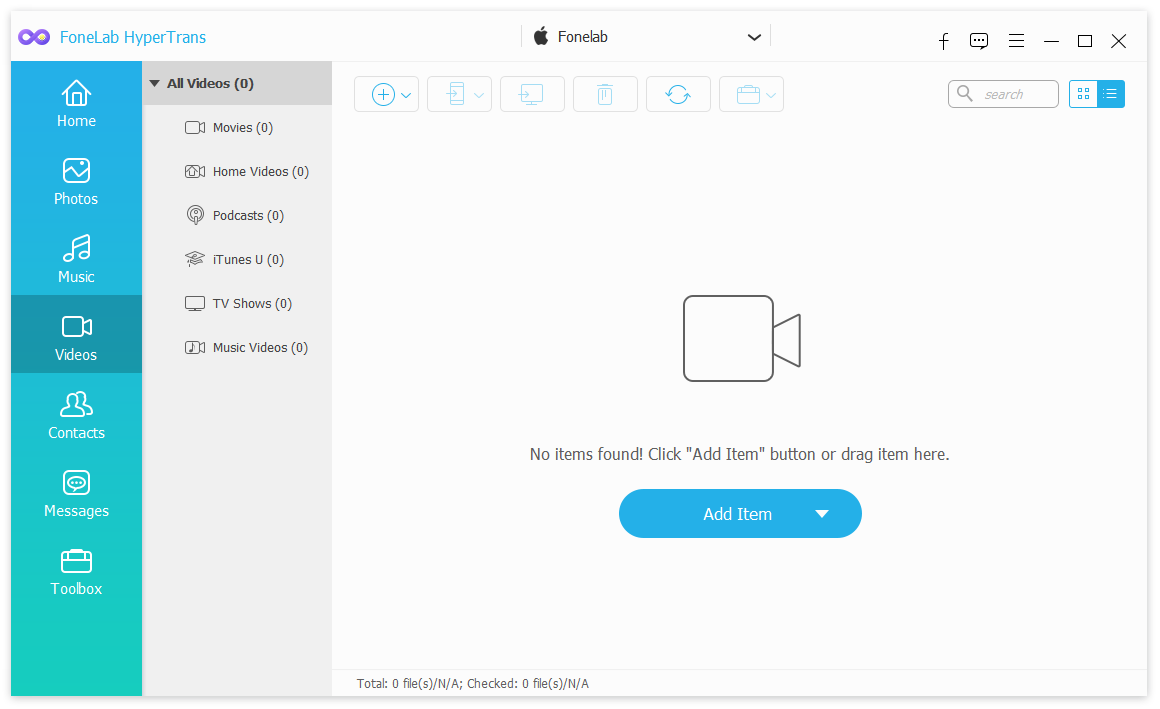Click the large video camera placeholder
The width and height of the screenshot is (1160, 709).
pos(742,339)
